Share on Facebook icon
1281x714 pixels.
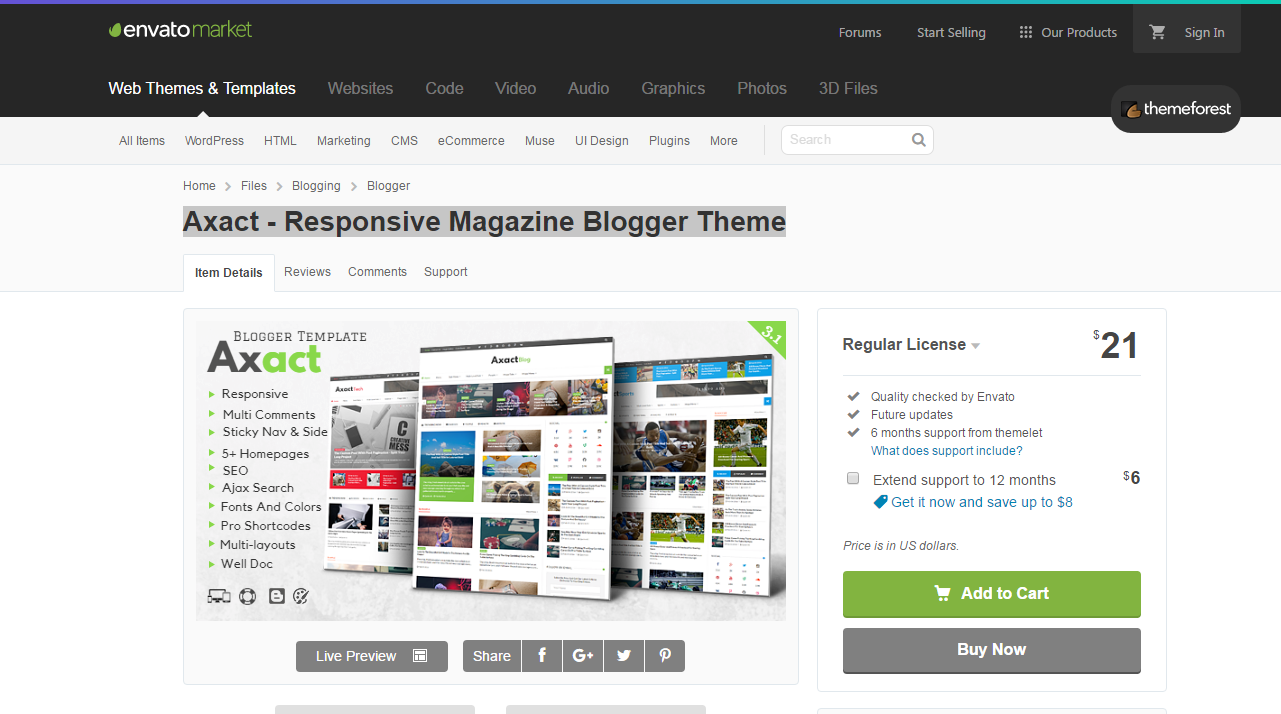542,656
